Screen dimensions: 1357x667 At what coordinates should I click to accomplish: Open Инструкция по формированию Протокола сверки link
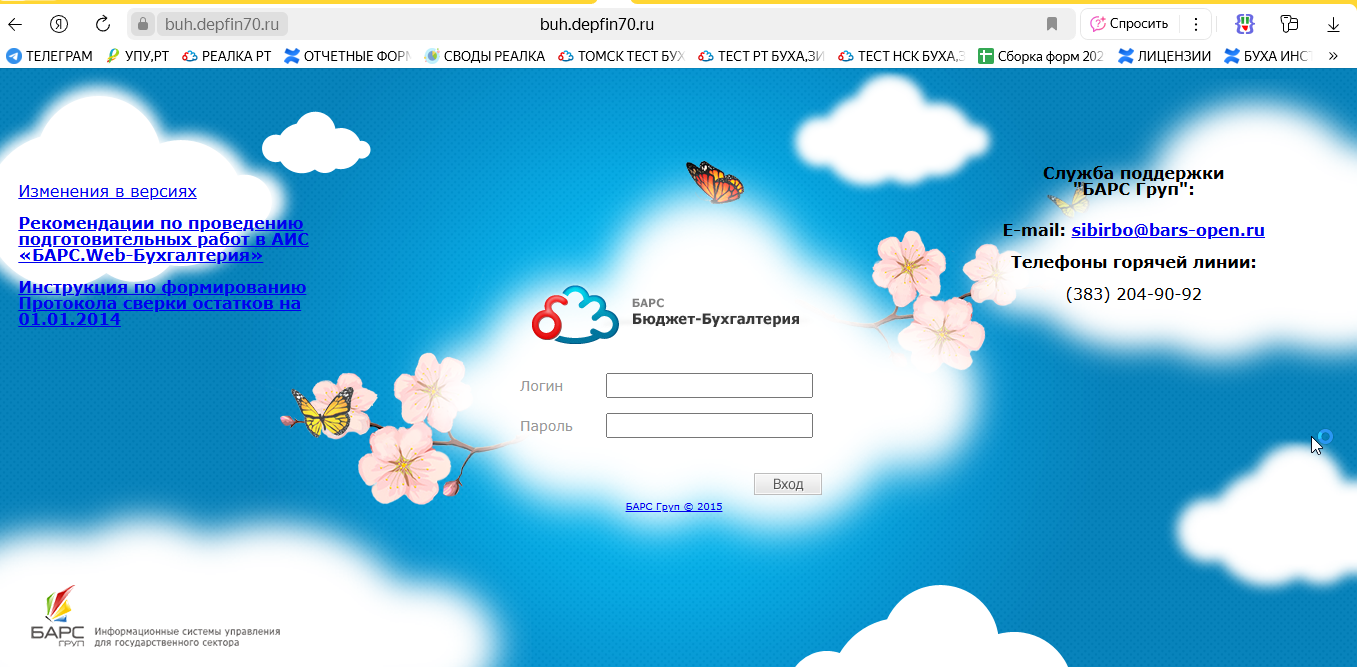click(x=162, y=304)
